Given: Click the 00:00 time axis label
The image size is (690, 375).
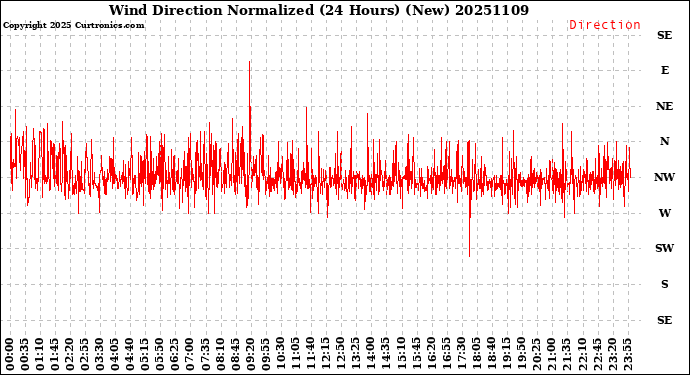Looking at the screenshot, I should tap(10, 354).
